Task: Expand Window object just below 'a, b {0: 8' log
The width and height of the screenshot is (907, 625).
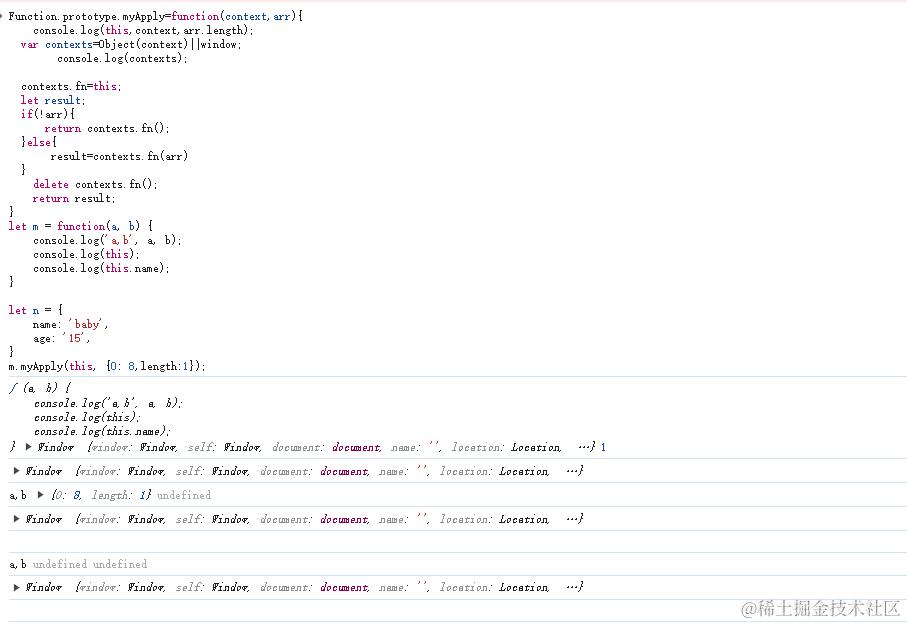Action: [x=16, y=519]
